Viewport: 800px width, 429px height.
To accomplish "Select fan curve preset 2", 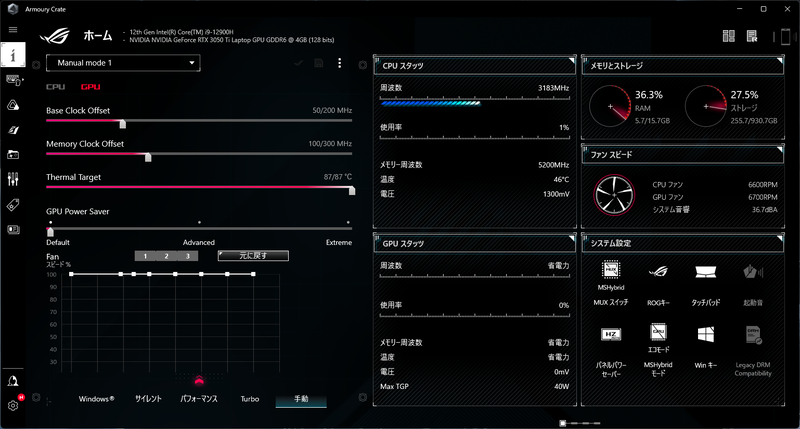I will (166, 256).
